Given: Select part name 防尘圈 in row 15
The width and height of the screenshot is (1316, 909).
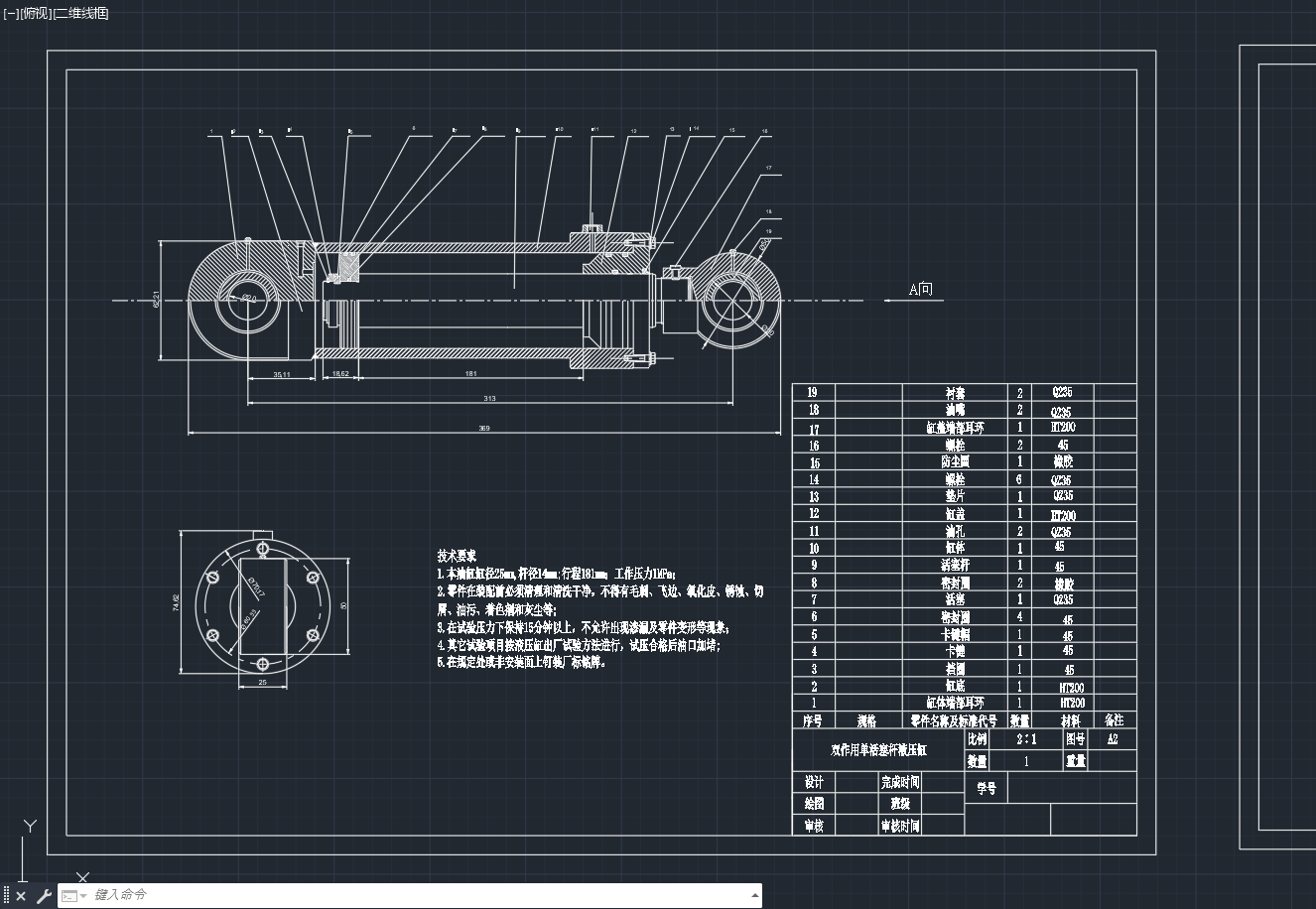Looking at the screenshot, I should click(x=955, y=461).
